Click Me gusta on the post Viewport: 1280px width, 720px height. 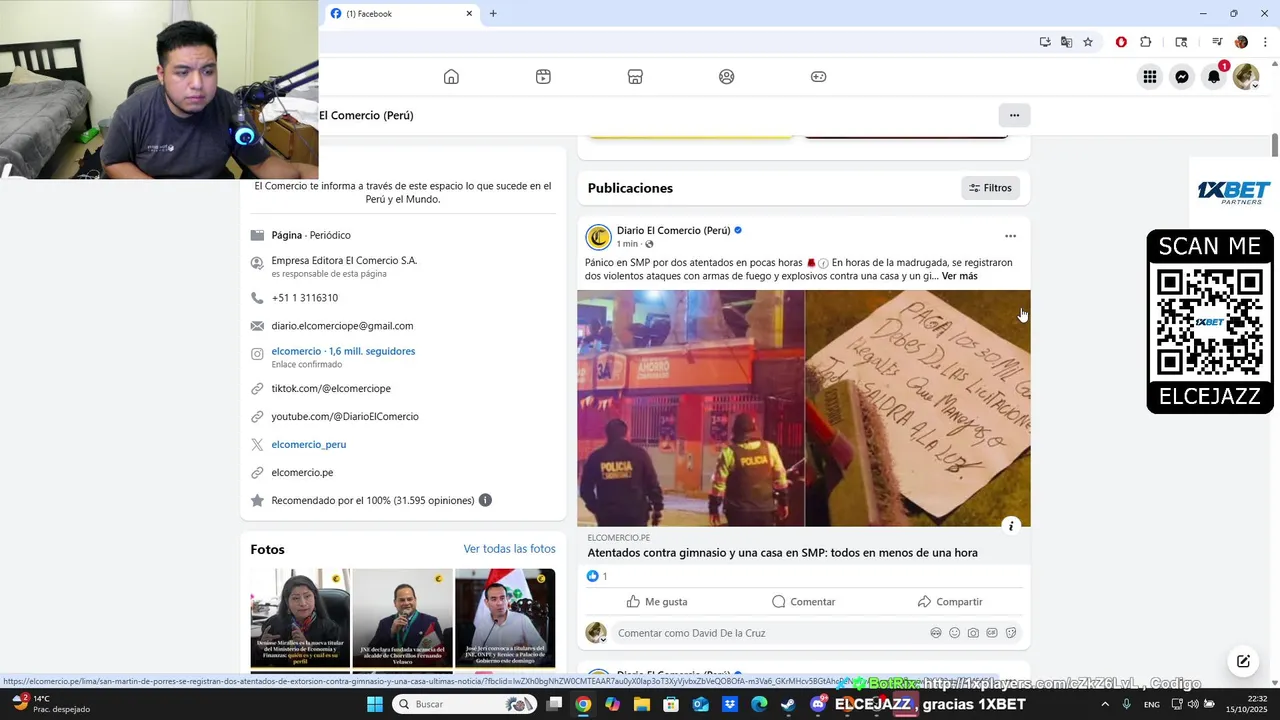click(x=657, y=602)
